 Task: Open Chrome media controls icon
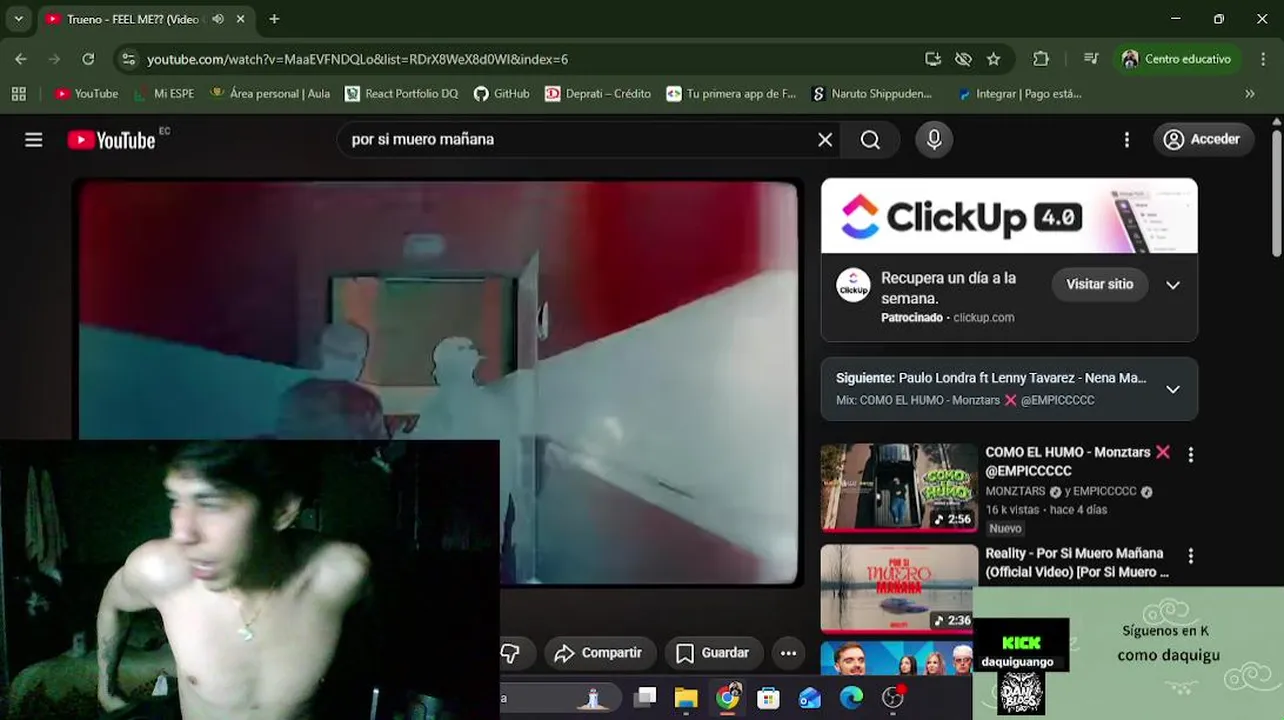[x=1091, y=59]
